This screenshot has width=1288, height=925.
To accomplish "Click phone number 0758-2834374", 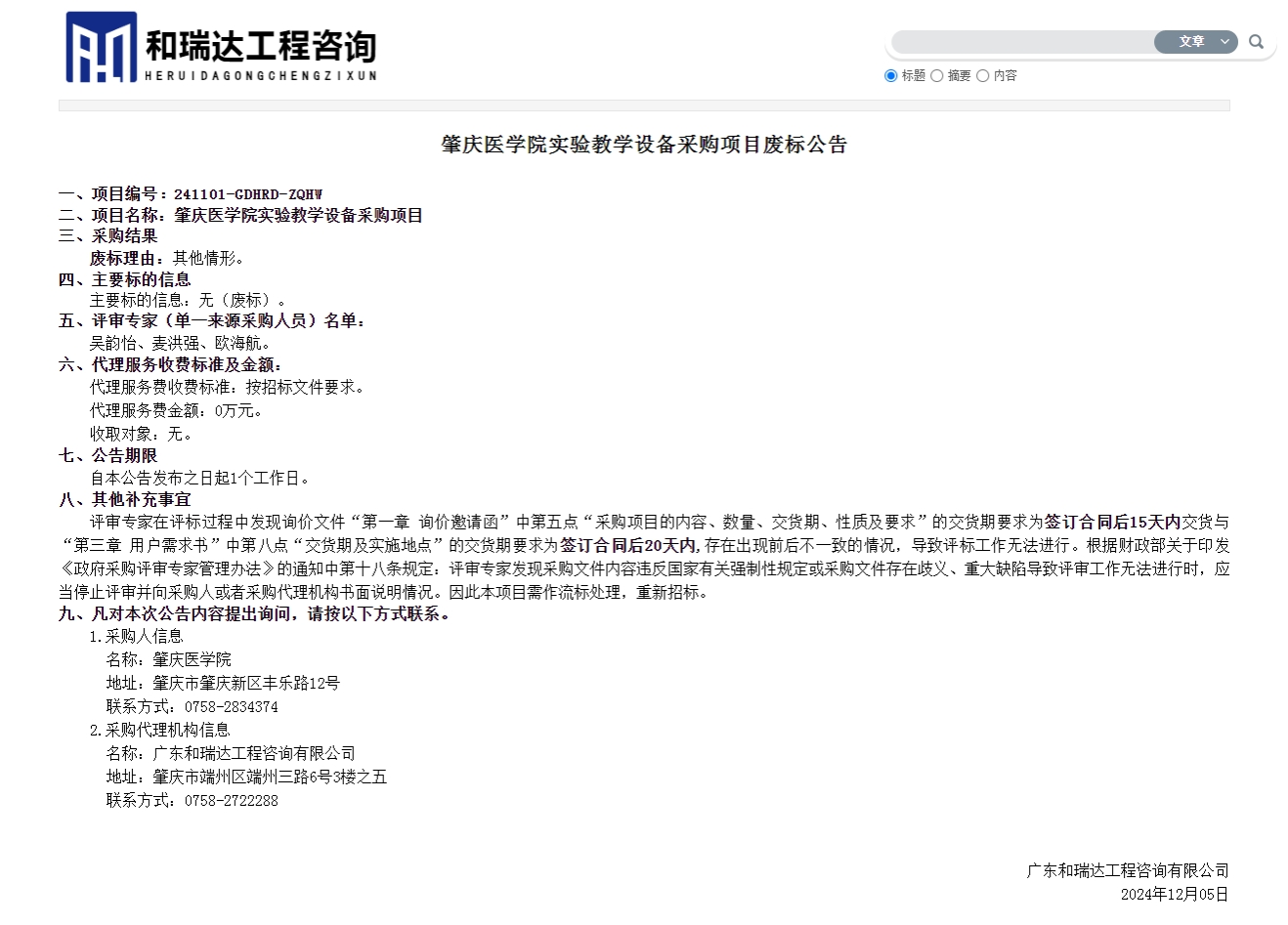I will tap(231, 706).
